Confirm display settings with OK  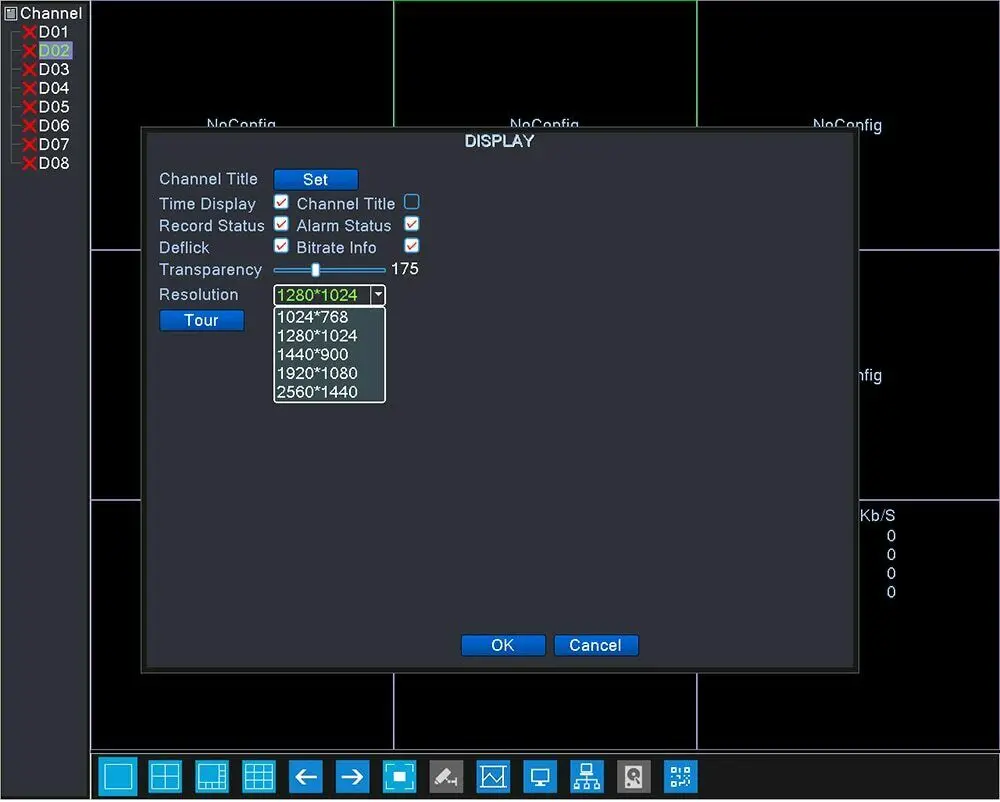pos(503,646)
